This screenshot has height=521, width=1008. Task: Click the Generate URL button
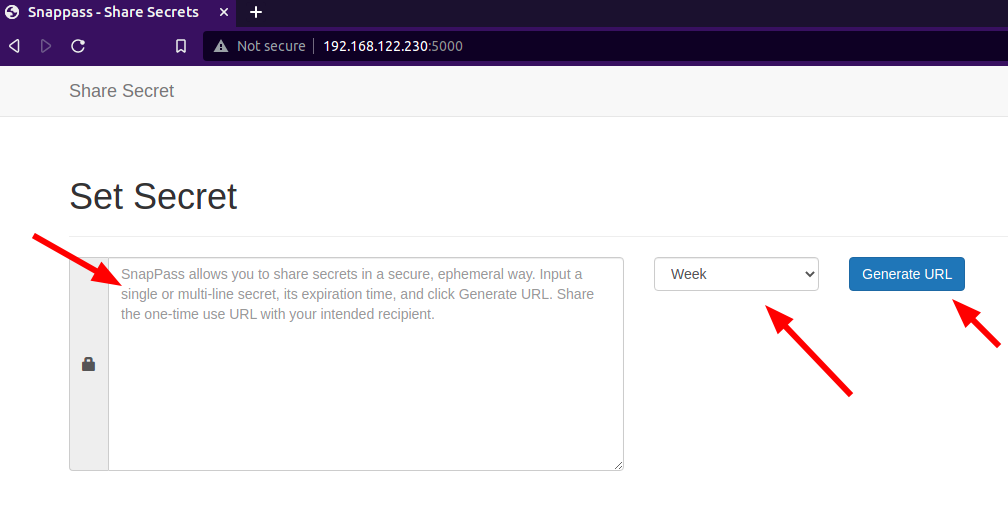(906, 274)
